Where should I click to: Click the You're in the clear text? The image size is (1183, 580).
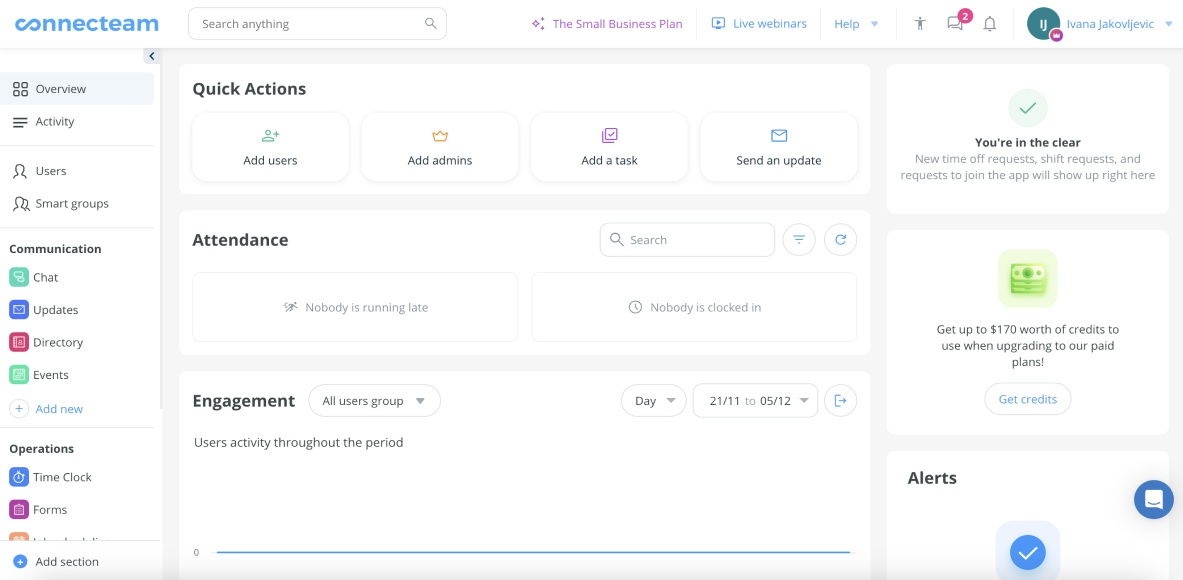click(x=1028, y=142)
